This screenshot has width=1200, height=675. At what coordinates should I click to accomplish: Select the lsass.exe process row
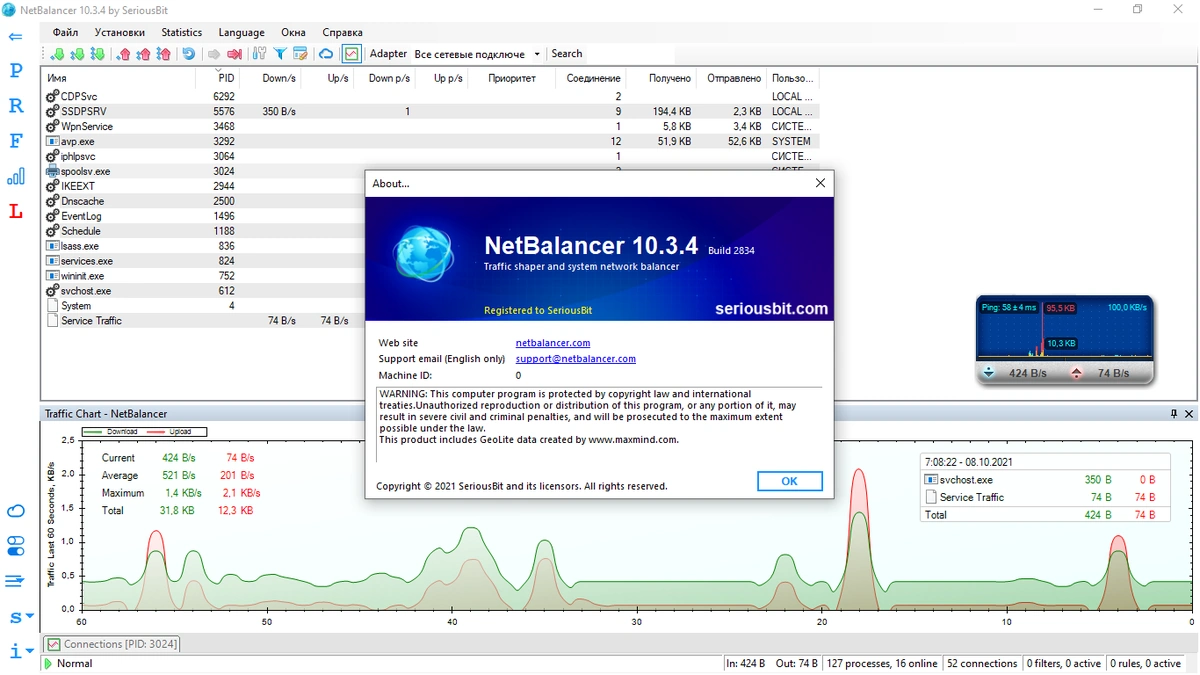pyautogui.click(x=203, y=246)
